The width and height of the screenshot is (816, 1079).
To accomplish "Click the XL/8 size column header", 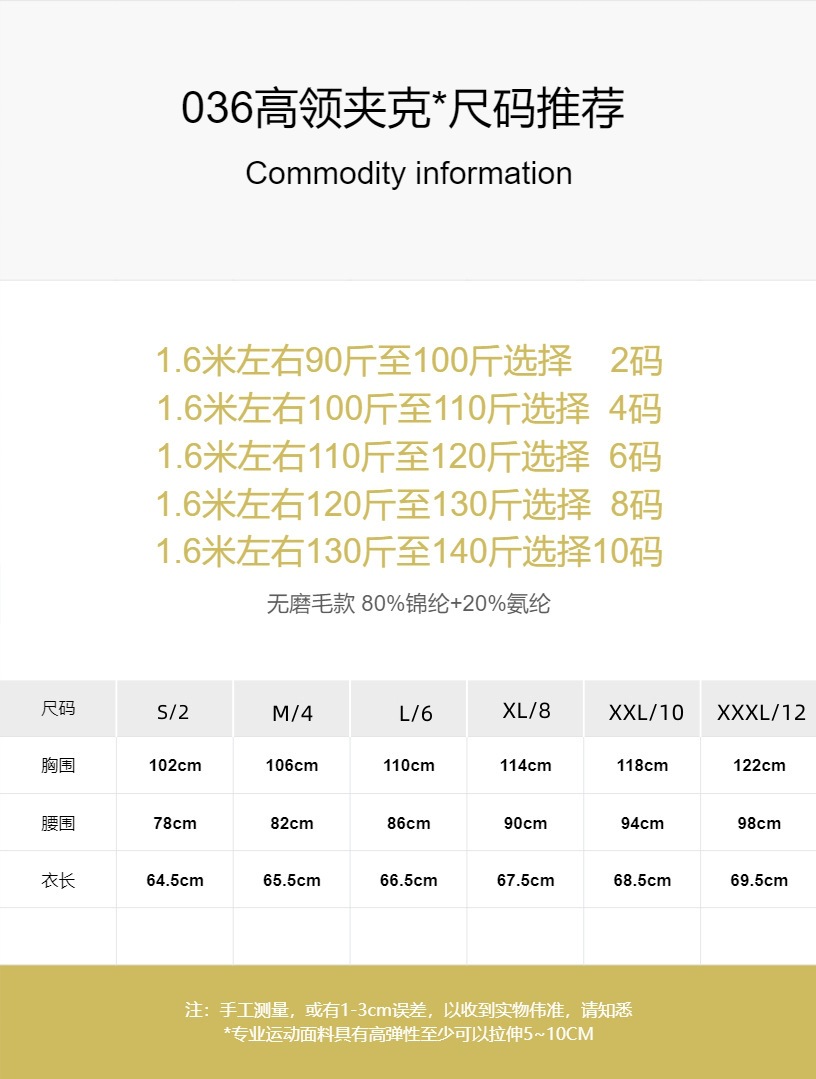I will 526,711.
